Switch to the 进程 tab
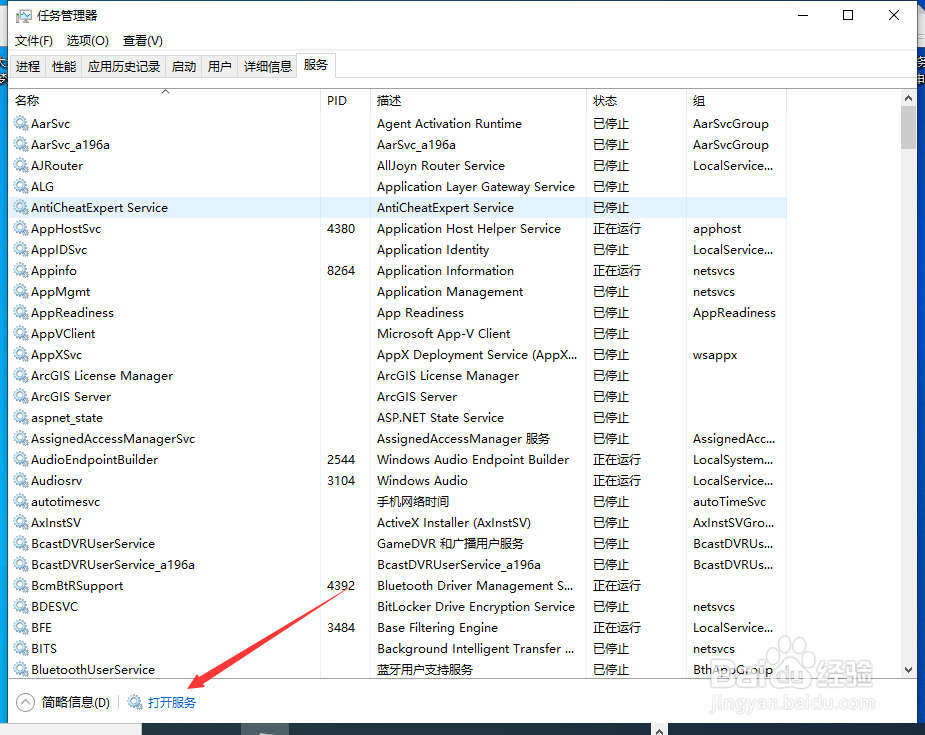This screenshot has height=735, width=925. point(28,67)
